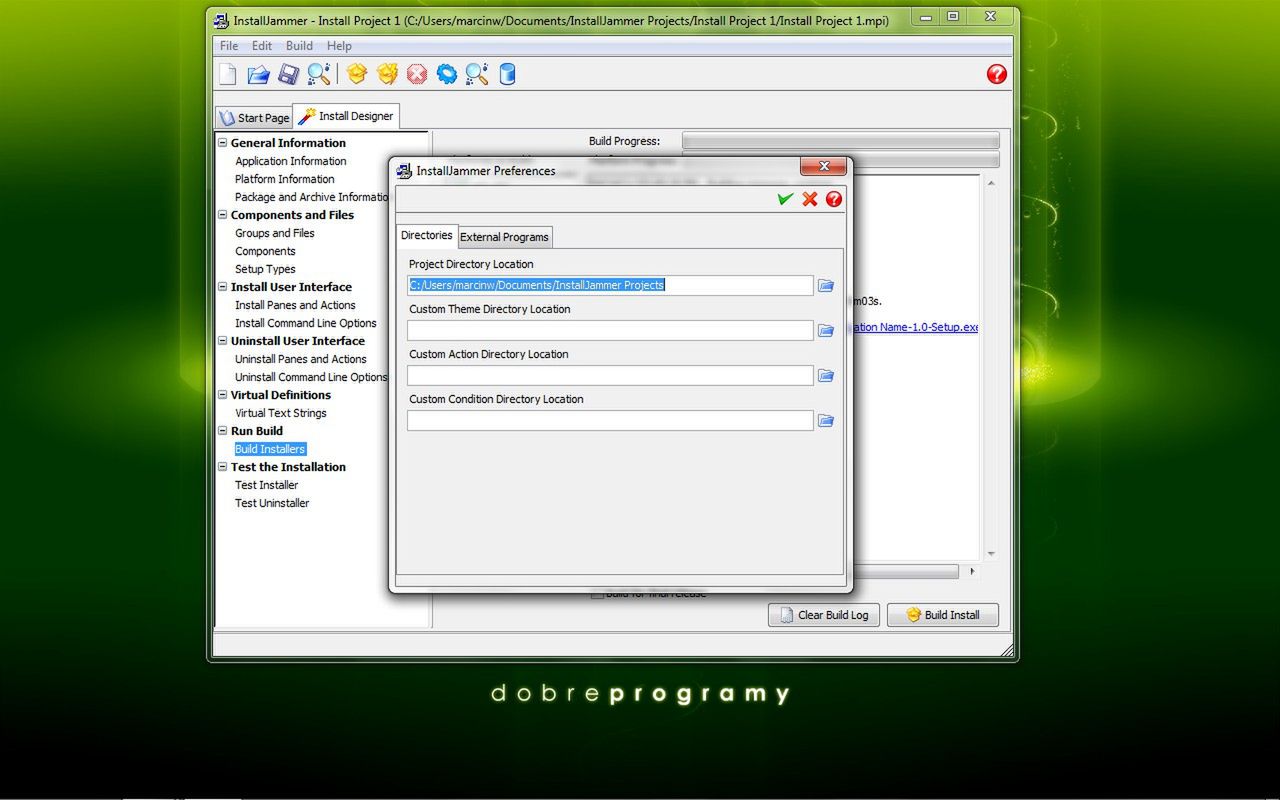This screenshot has width=1280, height=800.
Task: Click the build log scroll-up arrow
Action: [991, 184]
